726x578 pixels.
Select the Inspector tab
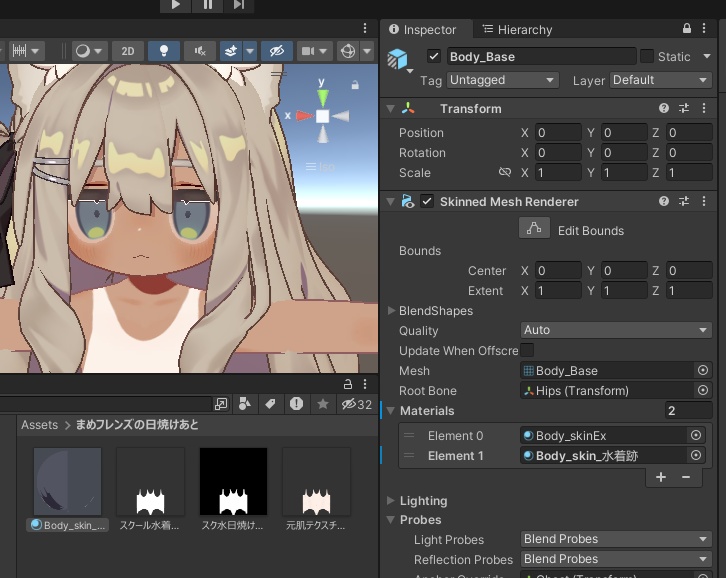coord(422,30)
